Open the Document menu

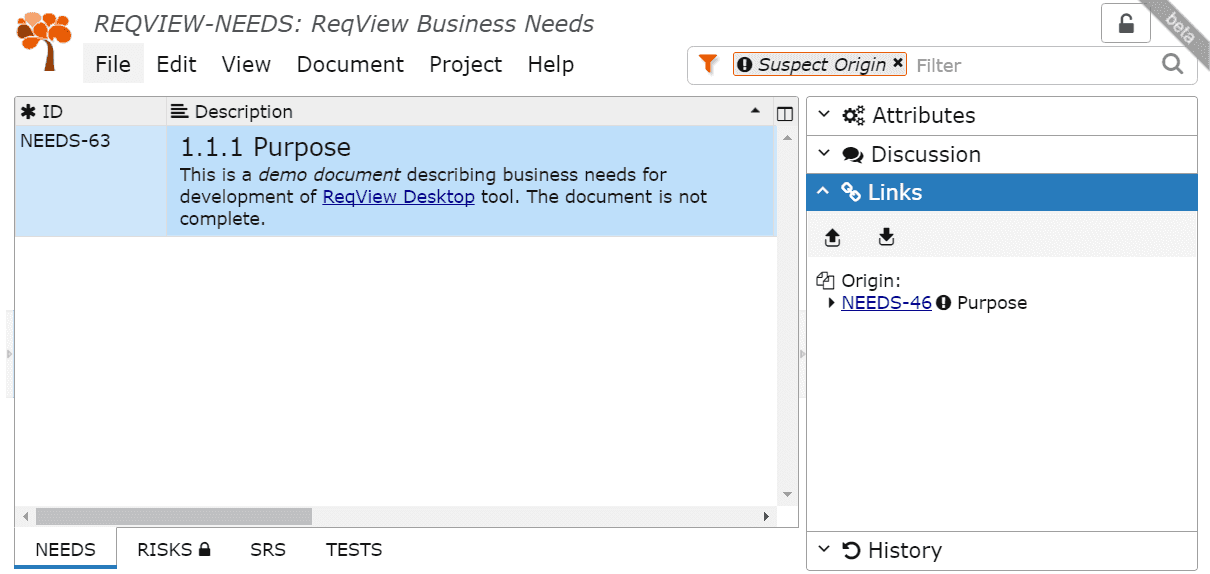click(350, 64)
